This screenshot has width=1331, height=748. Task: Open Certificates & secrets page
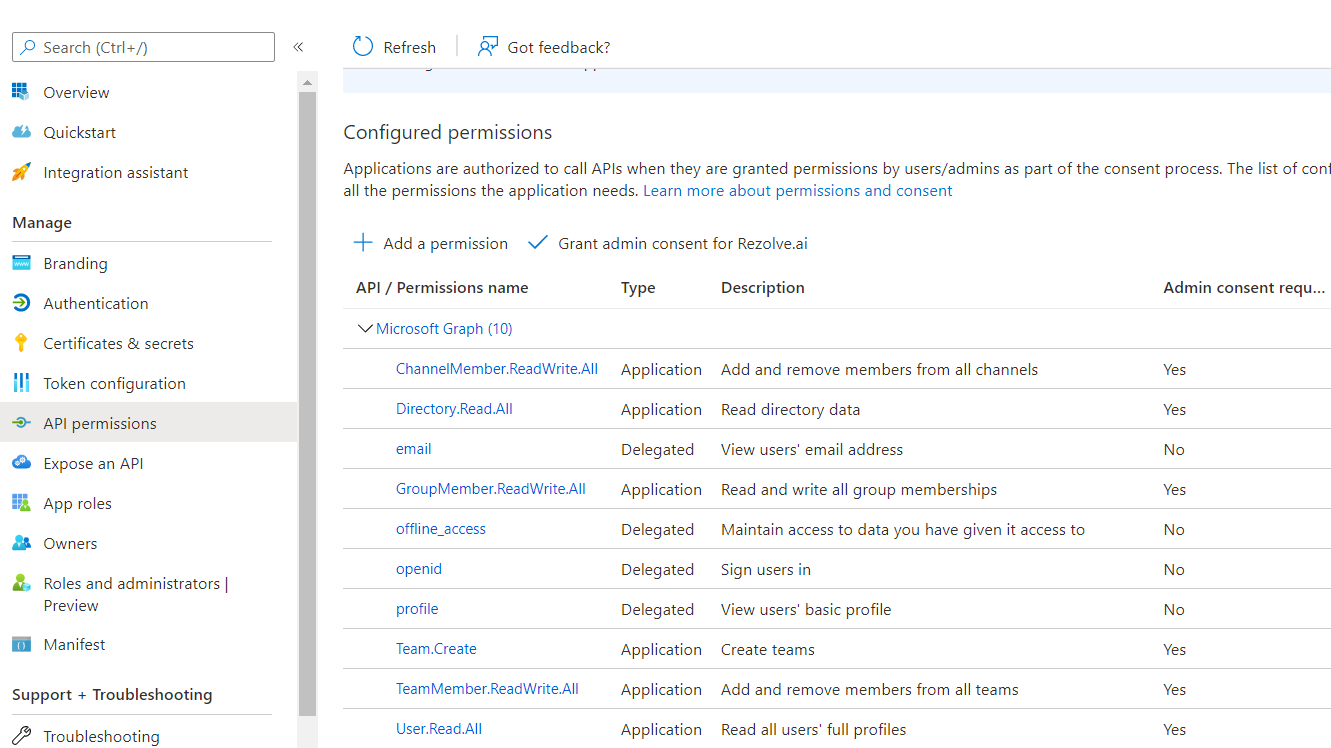click(x=118, y=343)
